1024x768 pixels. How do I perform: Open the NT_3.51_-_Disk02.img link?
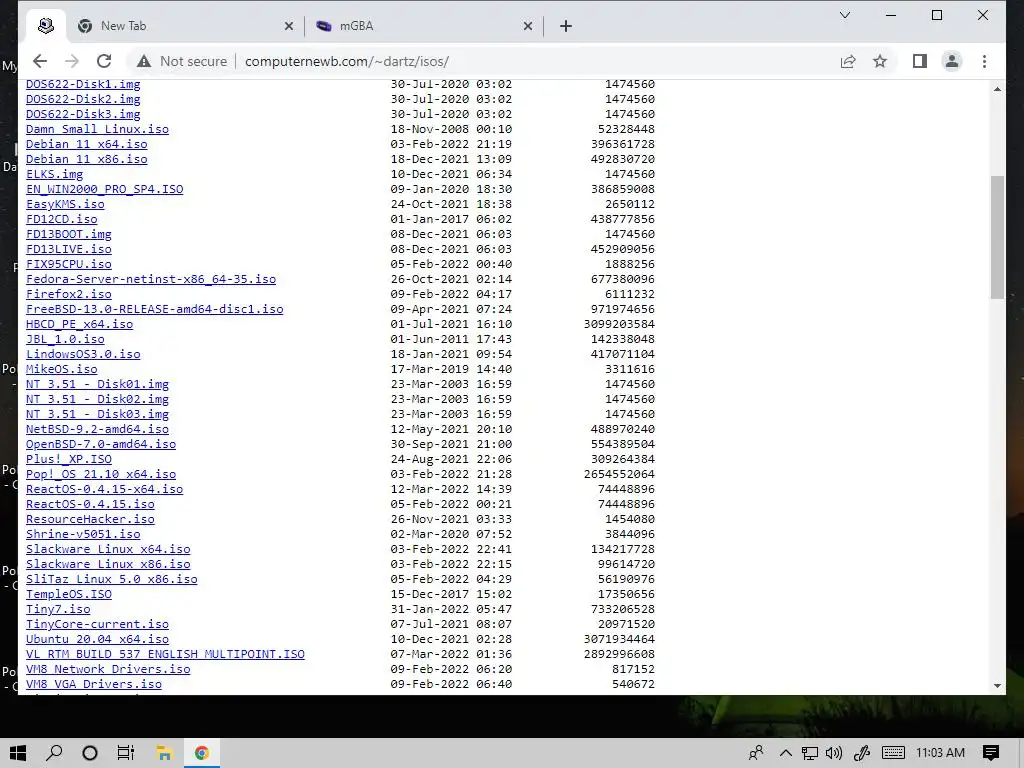(x=97, y=399)
